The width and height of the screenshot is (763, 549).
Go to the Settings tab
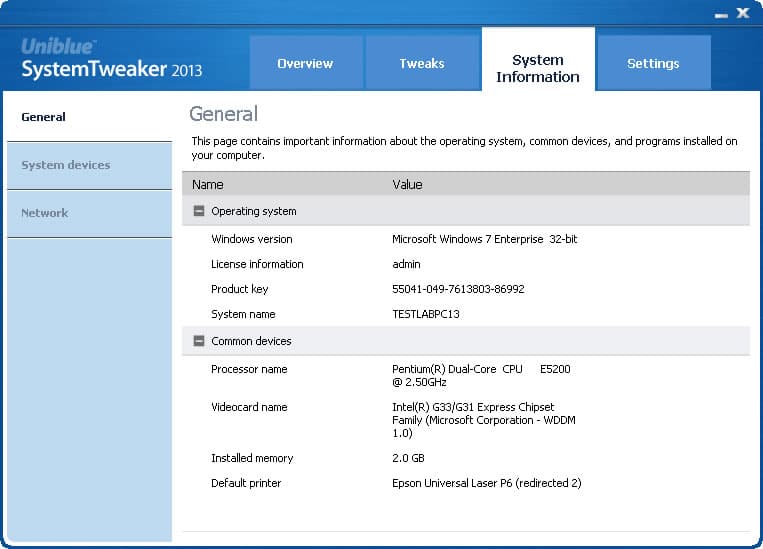point(654,63)
